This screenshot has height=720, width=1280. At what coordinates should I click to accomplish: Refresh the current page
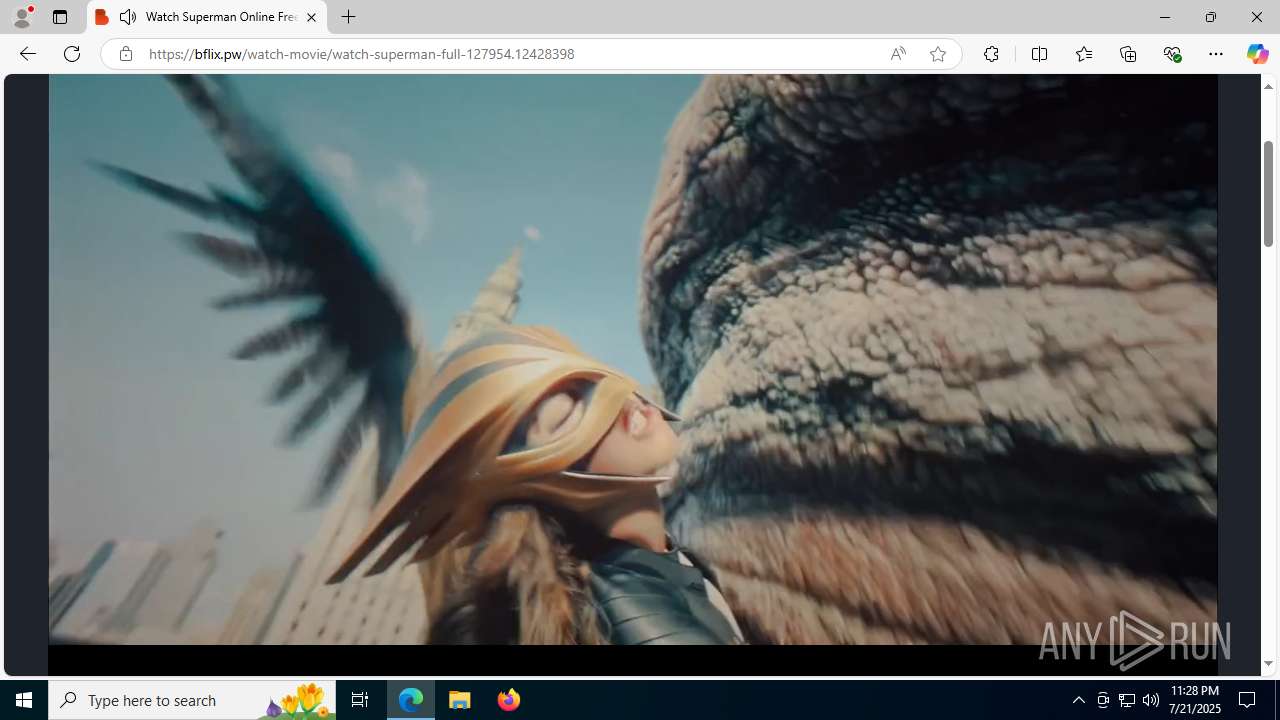[x=72, y=54]
